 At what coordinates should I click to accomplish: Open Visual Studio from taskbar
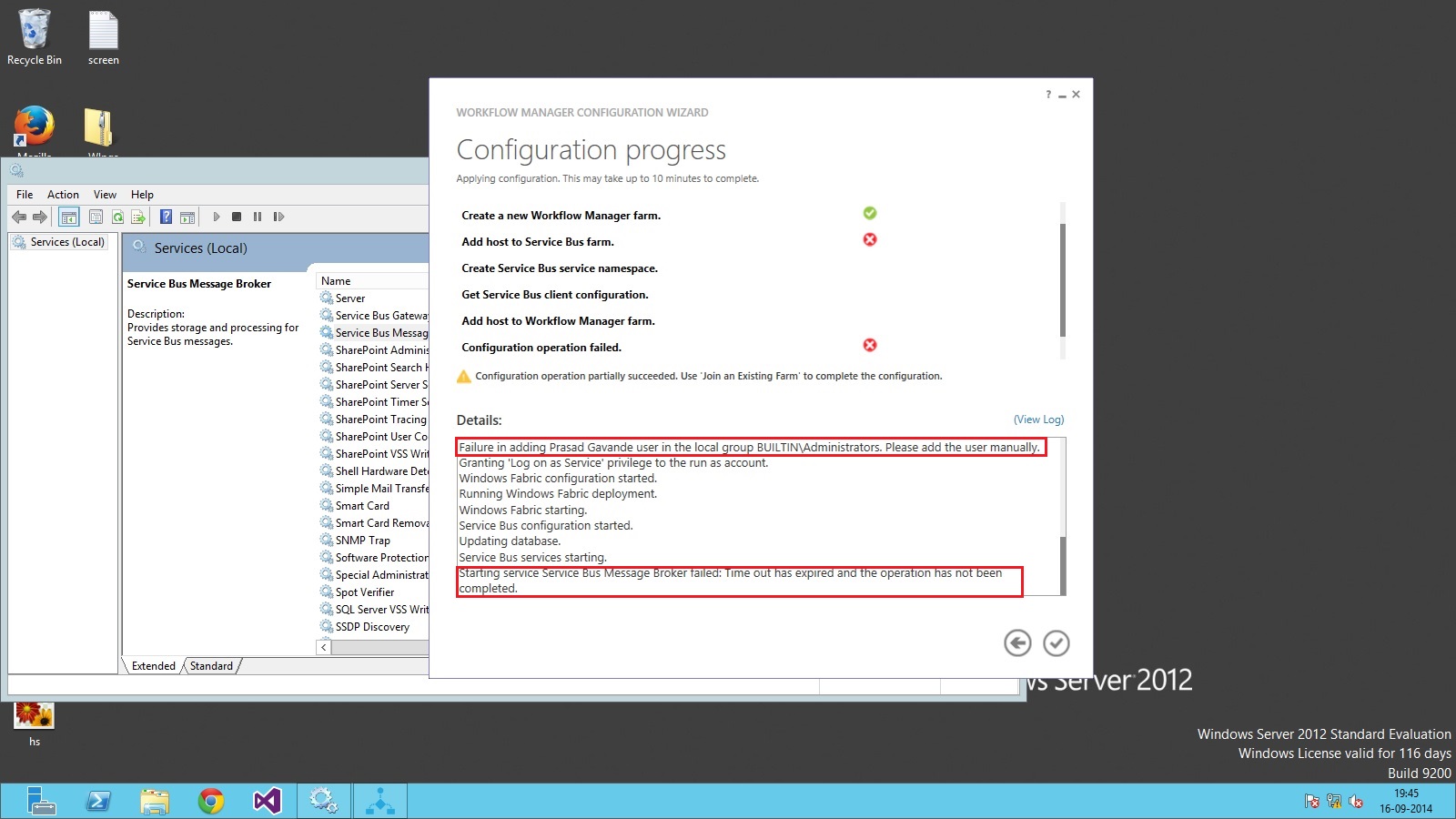coord(268,801)
